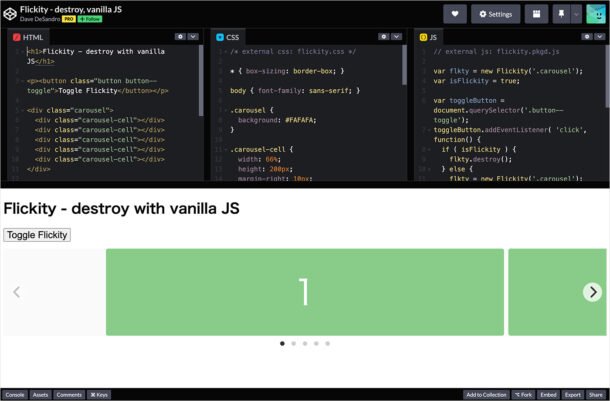Open the Embed options

[x=548, y=395]
